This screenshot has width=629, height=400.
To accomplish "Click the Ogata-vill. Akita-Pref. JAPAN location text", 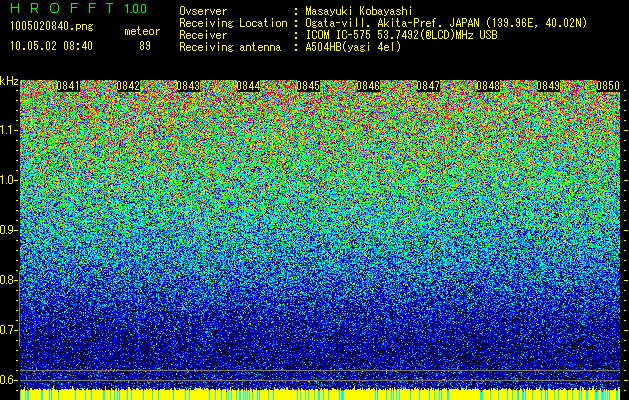I will (446, 23).
